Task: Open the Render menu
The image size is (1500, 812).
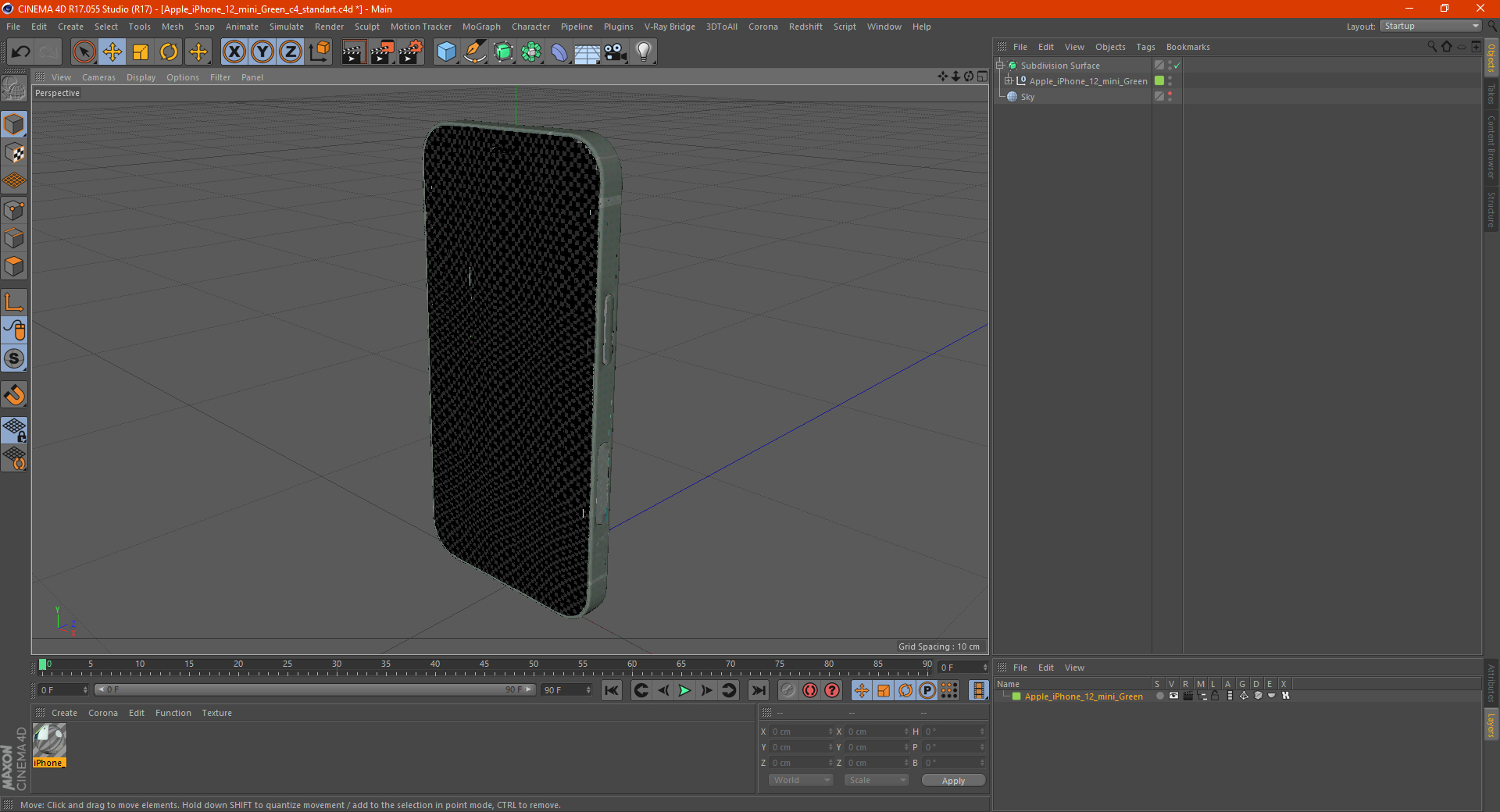Action: click(x=329, y=27)
